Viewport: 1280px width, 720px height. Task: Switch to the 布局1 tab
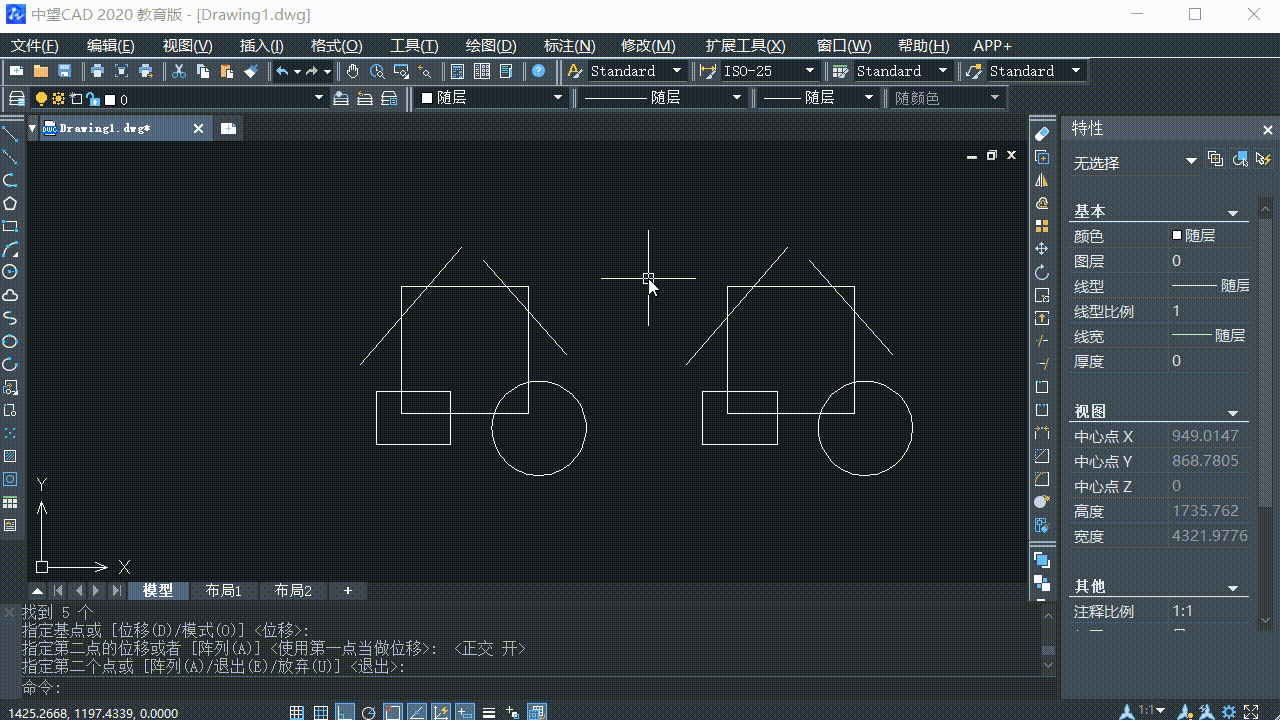tap(224, 591)
